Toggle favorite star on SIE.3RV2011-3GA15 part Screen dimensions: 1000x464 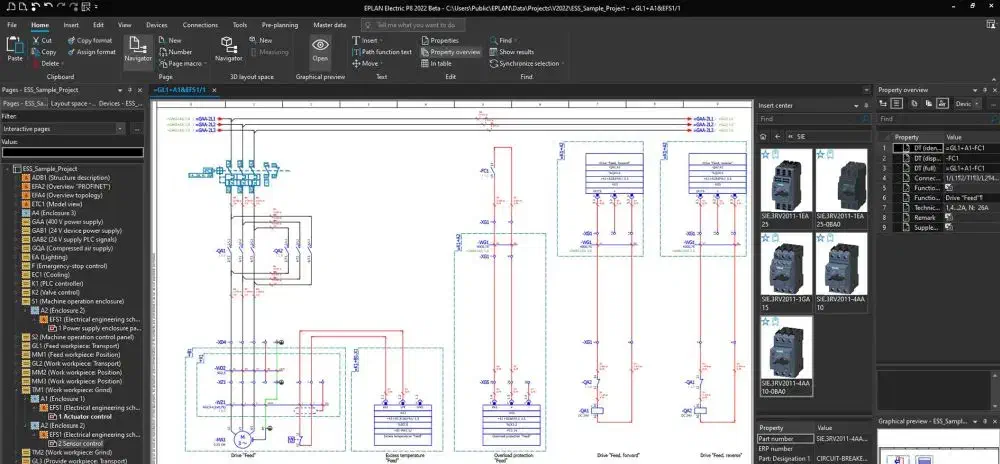coord(765,238)
